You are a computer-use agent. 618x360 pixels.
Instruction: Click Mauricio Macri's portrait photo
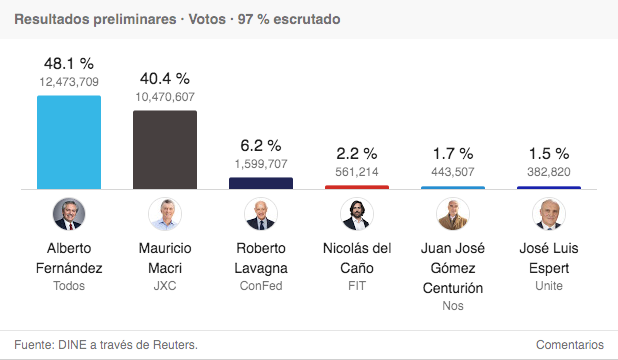[x=165, y=214]
